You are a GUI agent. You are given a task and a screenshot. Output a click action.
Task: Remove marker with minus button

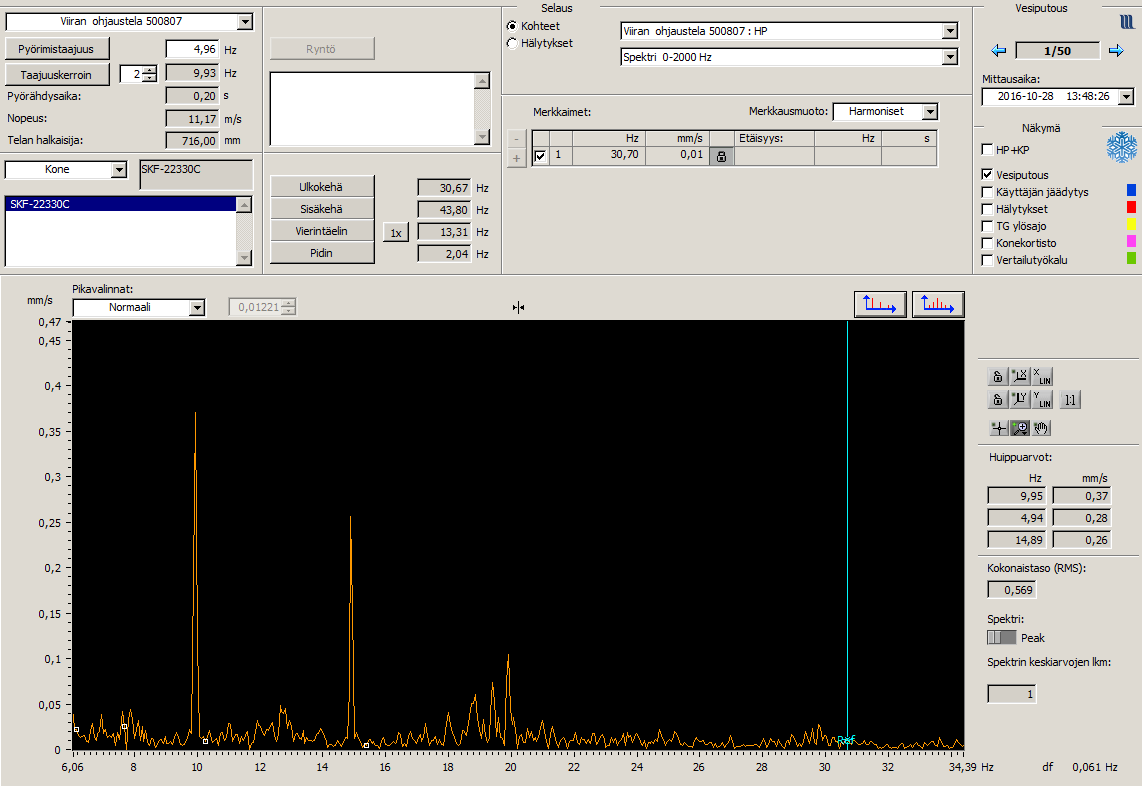tap(516, 138)
